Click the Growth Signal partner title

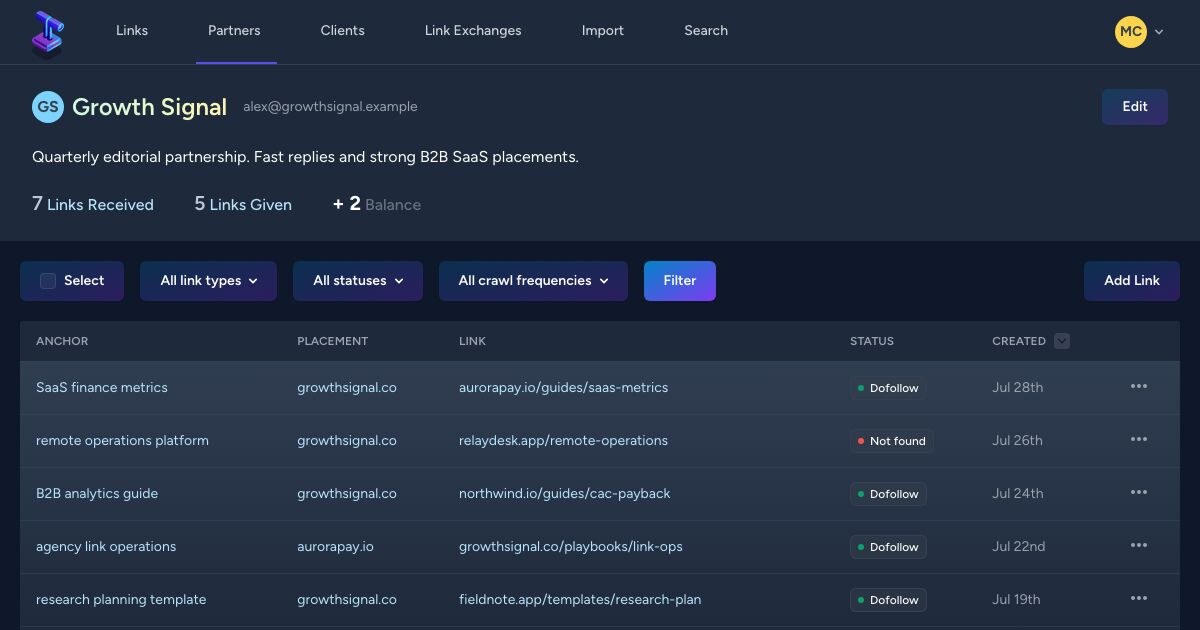[x=150, y=107]
